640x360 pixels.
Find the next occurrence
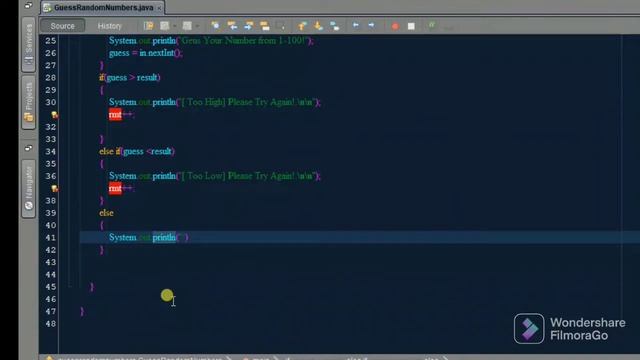point(249,26)
